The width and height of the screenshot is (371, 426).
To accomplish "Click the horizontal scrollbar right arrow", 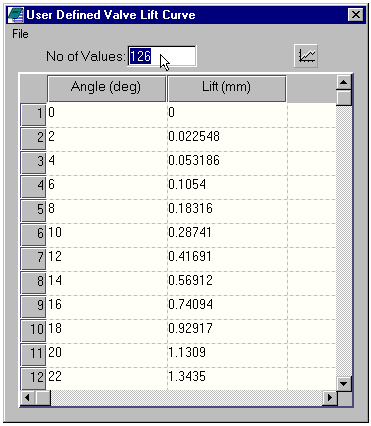I will point(330,397).
